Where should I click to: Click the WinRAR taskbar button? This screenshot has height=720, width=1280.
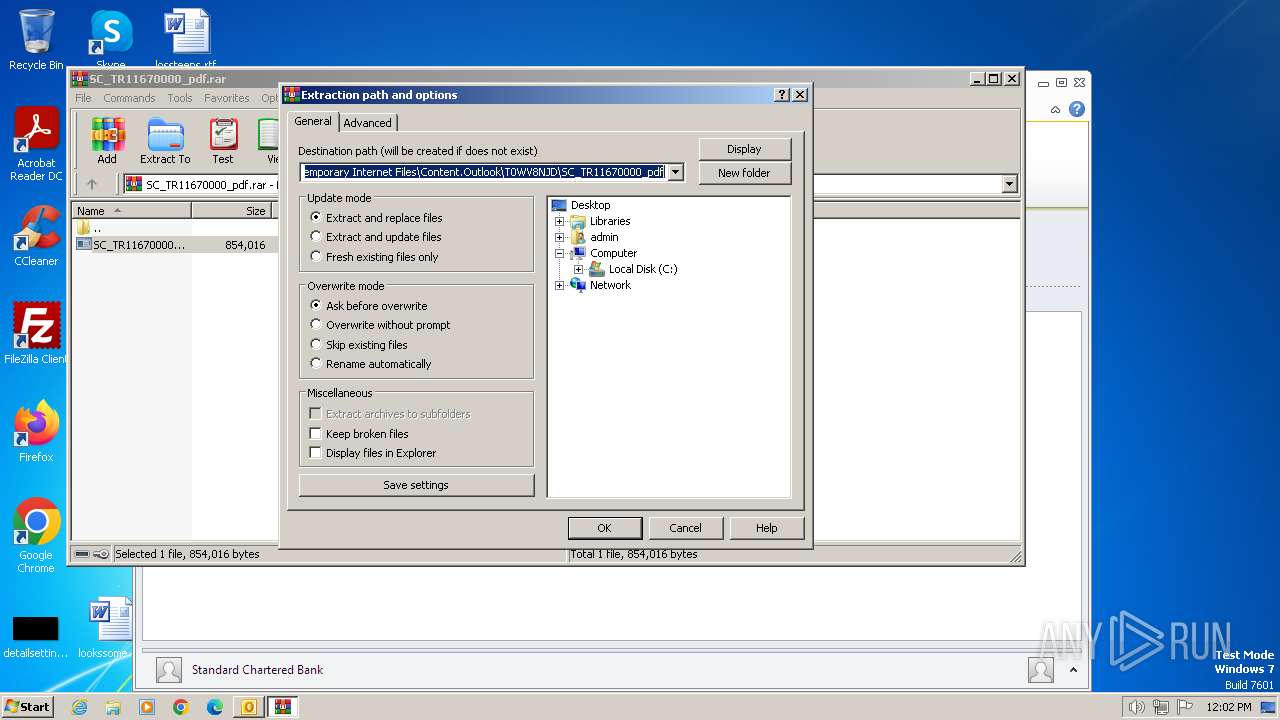[x=282, y=707]
